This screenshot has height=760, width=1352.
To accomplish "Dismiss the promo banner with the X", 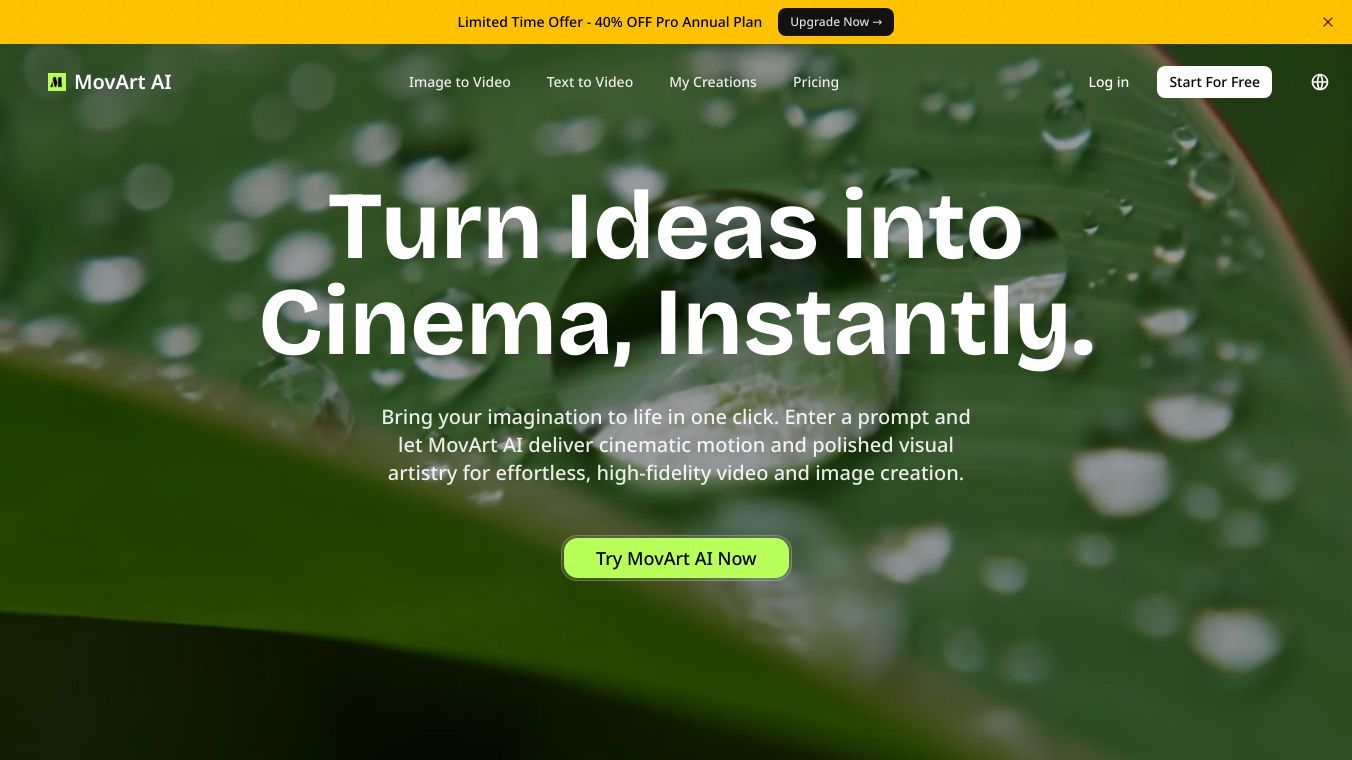I will tap(1328, 22).
